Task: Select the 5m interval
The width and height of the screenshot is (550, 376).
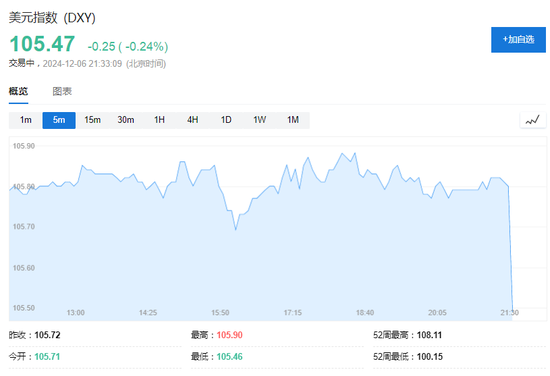Action: click(59, 120)
